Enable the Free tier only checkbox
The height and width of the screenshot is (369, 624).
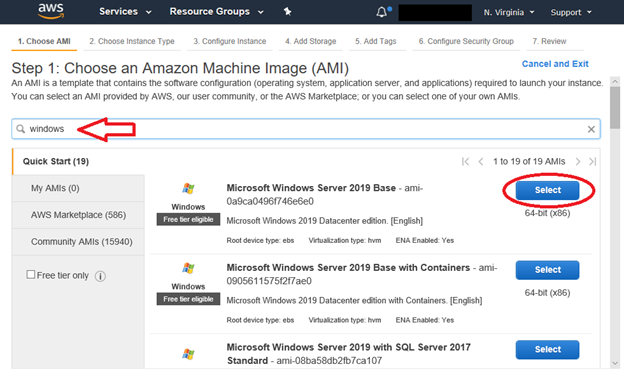tap(31, 275)
